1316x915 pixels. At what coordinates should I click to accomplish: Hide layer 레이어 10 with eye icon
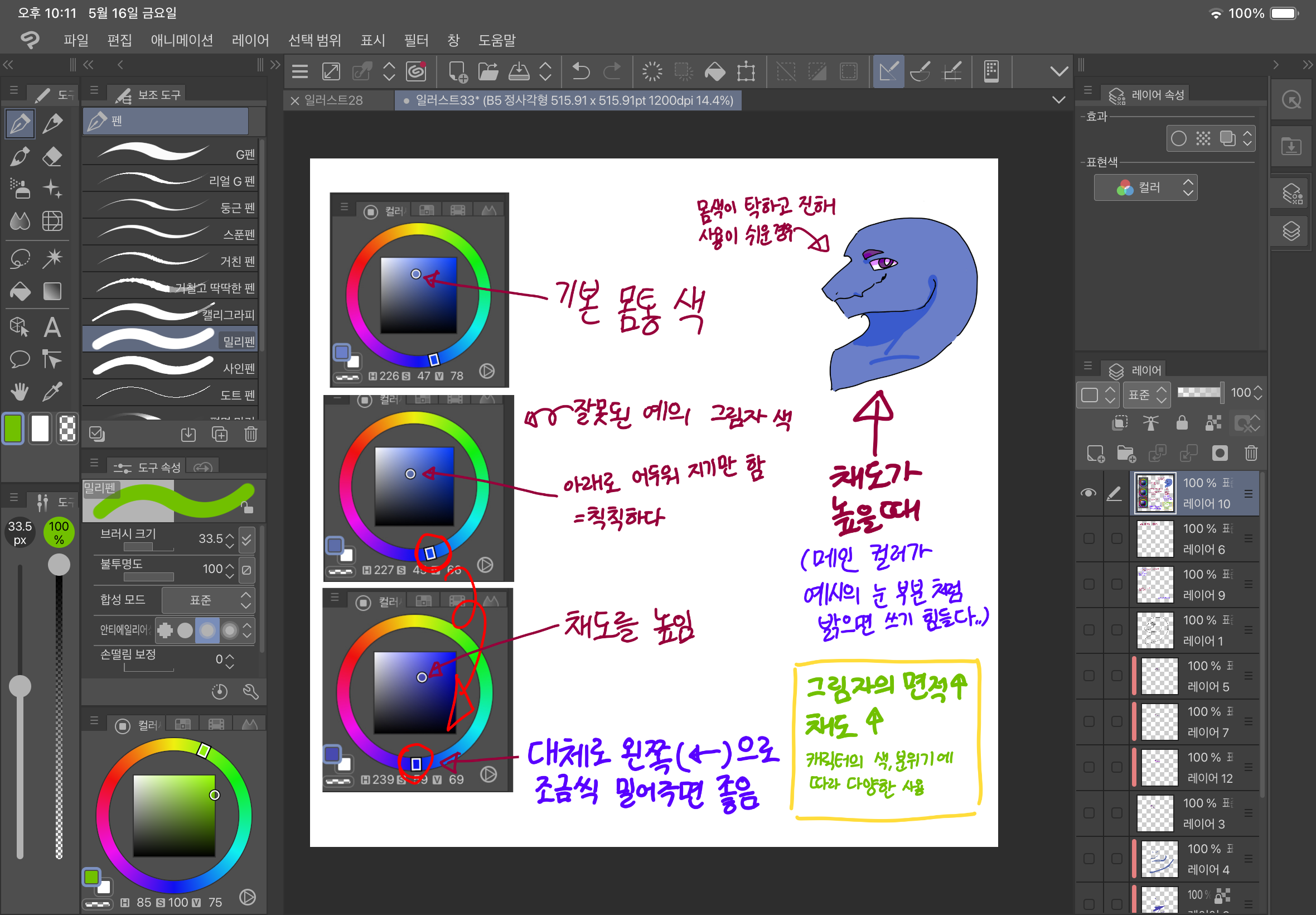pyautogui.click(x=1088, y=493)
